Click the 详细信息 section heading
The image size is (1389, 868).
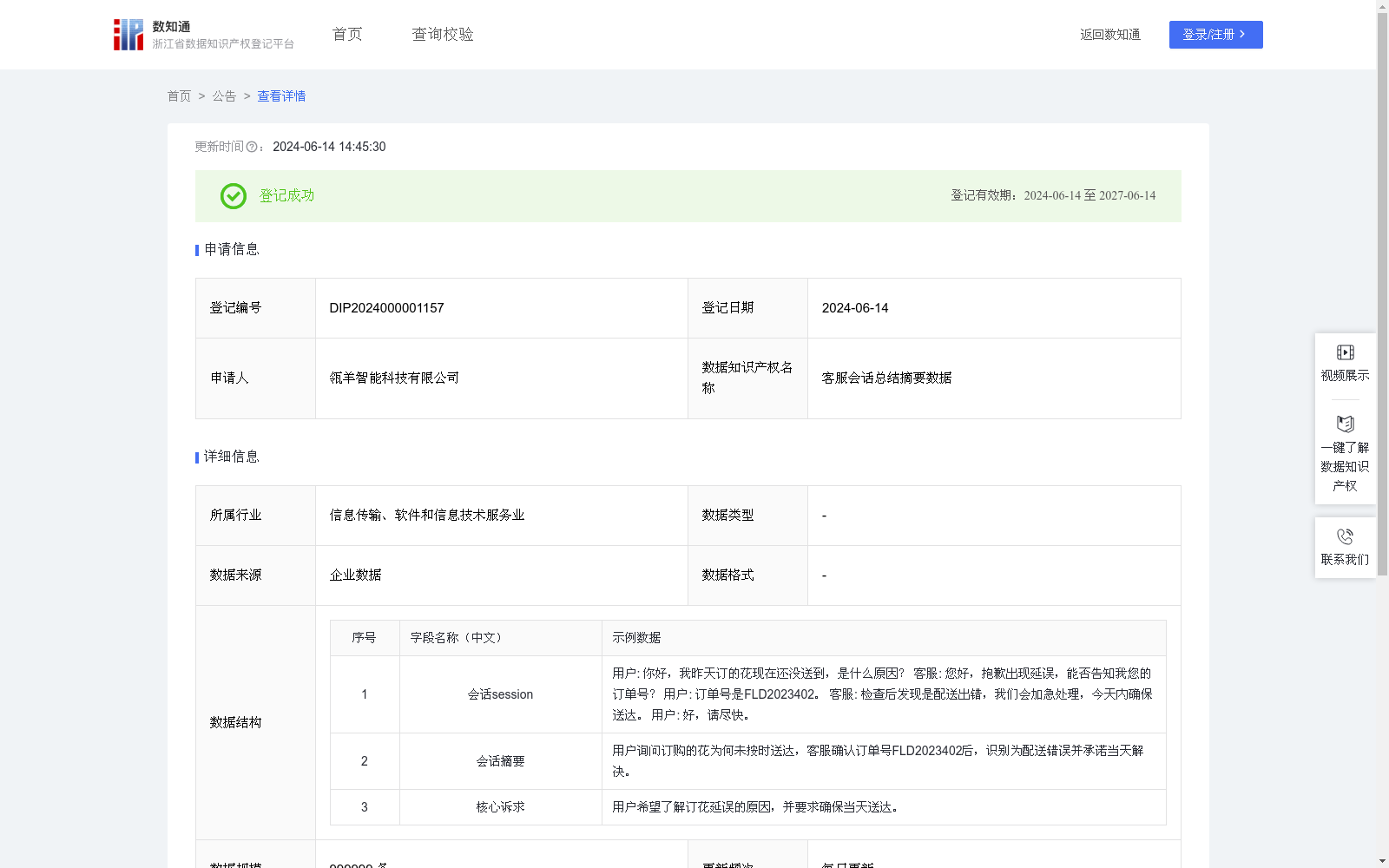pos(231,457)
